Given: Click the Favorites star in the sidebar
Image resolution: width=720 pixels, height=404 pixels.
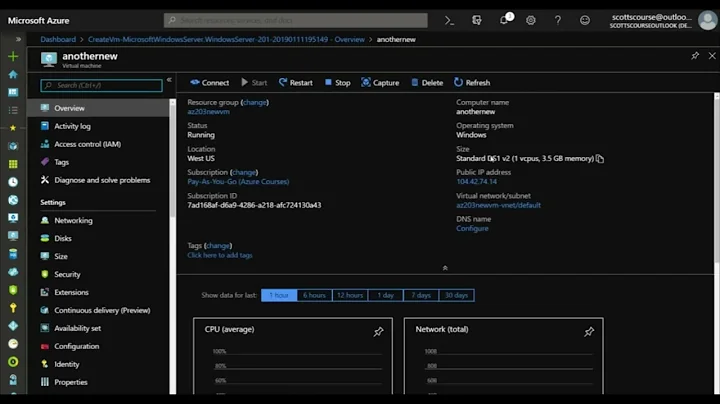Looking at the screenshot, I should coord(13,128).
